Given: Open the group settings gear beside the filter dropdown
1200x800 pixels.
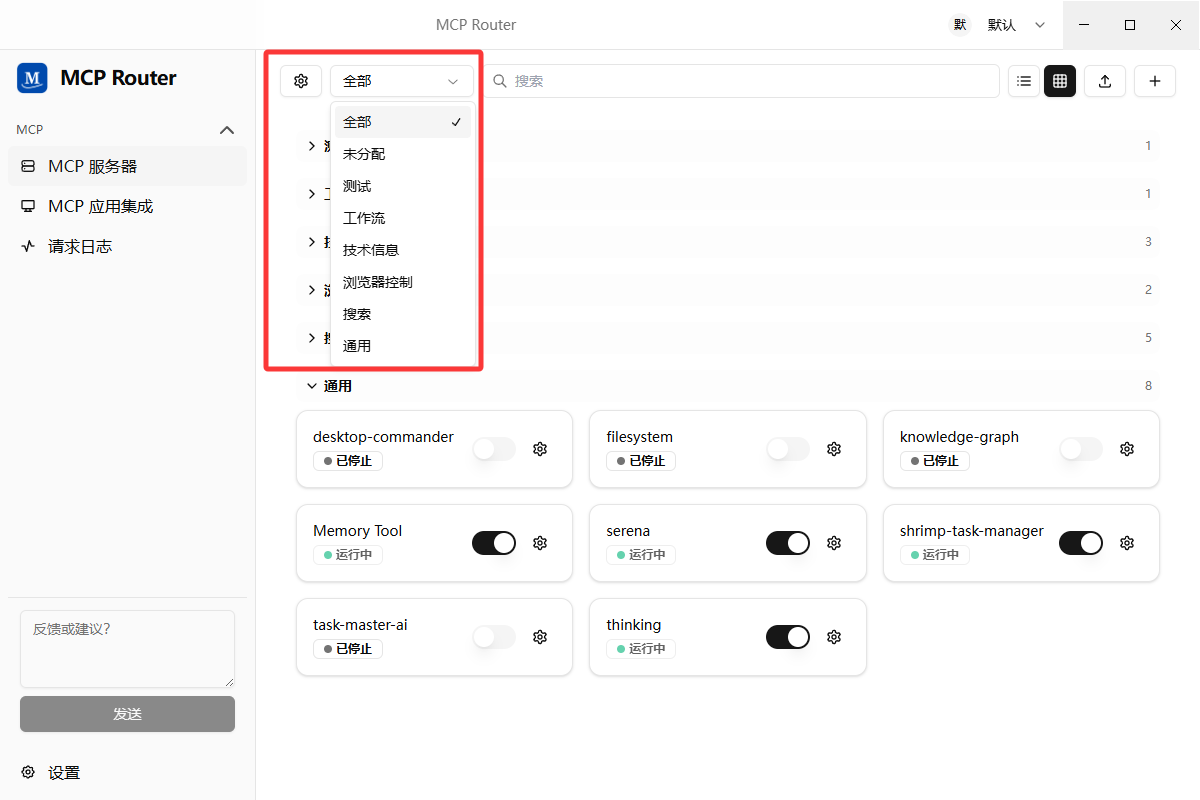Looking at the screenshot, I should (301, 81).
